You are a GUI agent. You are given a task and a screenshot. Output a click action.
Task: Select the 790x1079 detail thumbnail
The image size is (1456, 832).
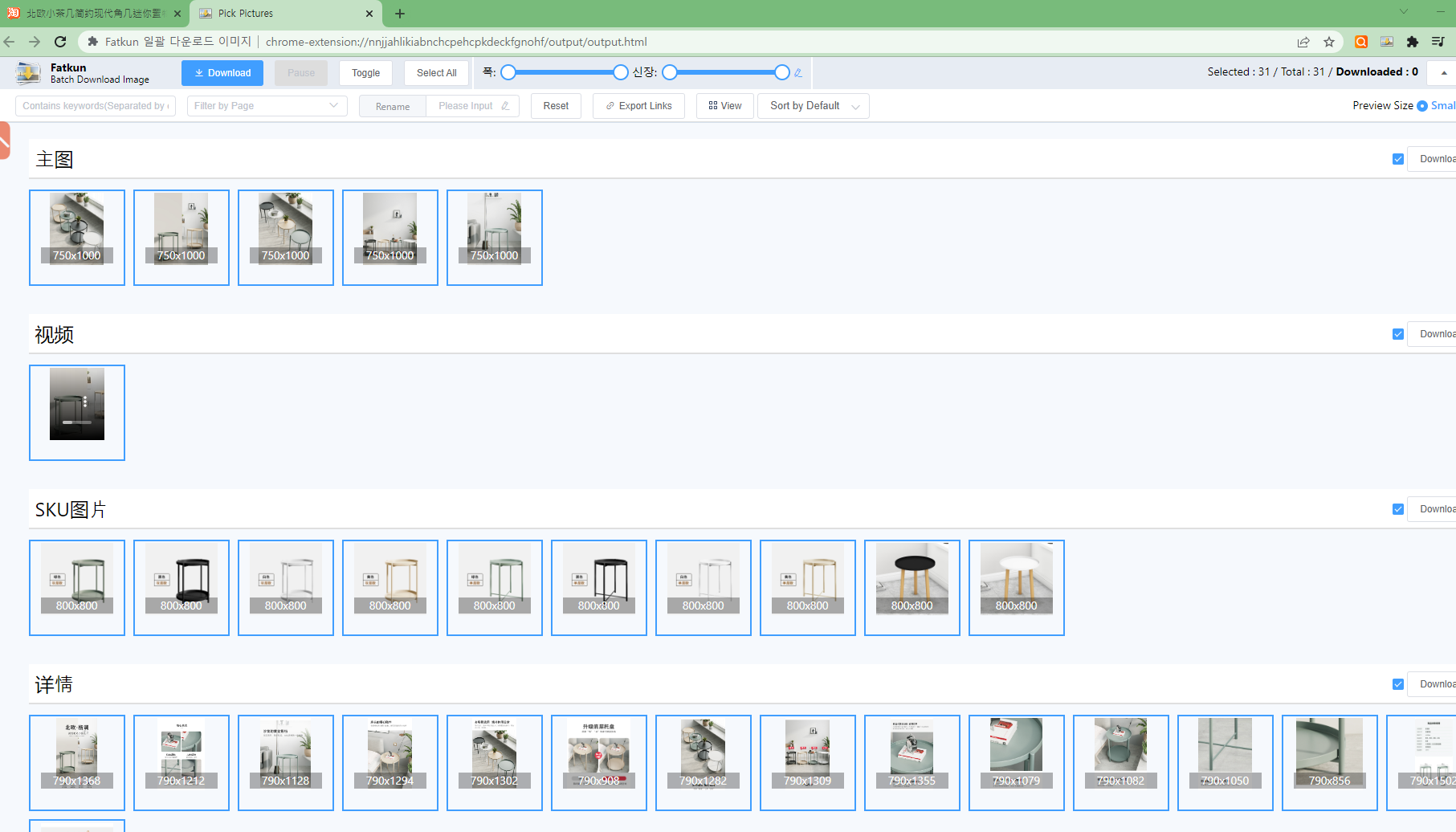[x=1017, y=763]
